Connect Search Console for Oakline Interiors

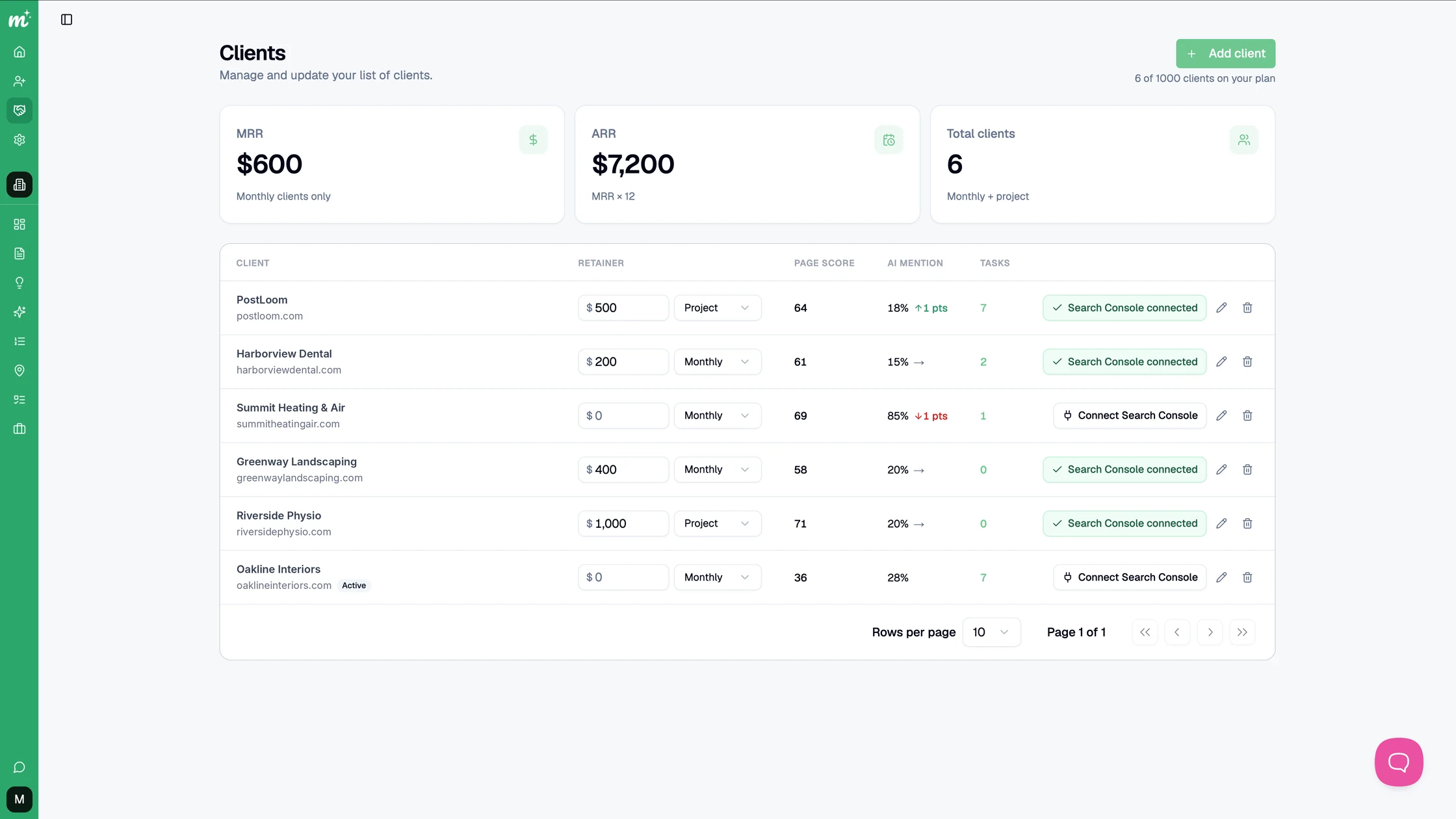tap(1130, 577)
